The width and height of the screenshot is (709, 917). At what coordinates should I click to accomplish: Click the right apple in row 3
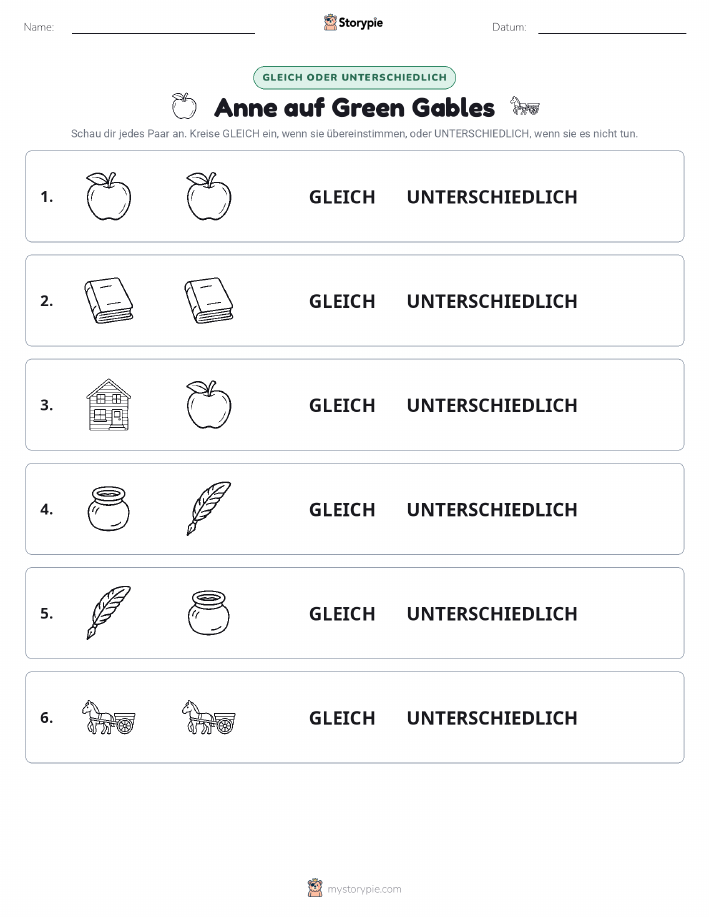[209, 405]
